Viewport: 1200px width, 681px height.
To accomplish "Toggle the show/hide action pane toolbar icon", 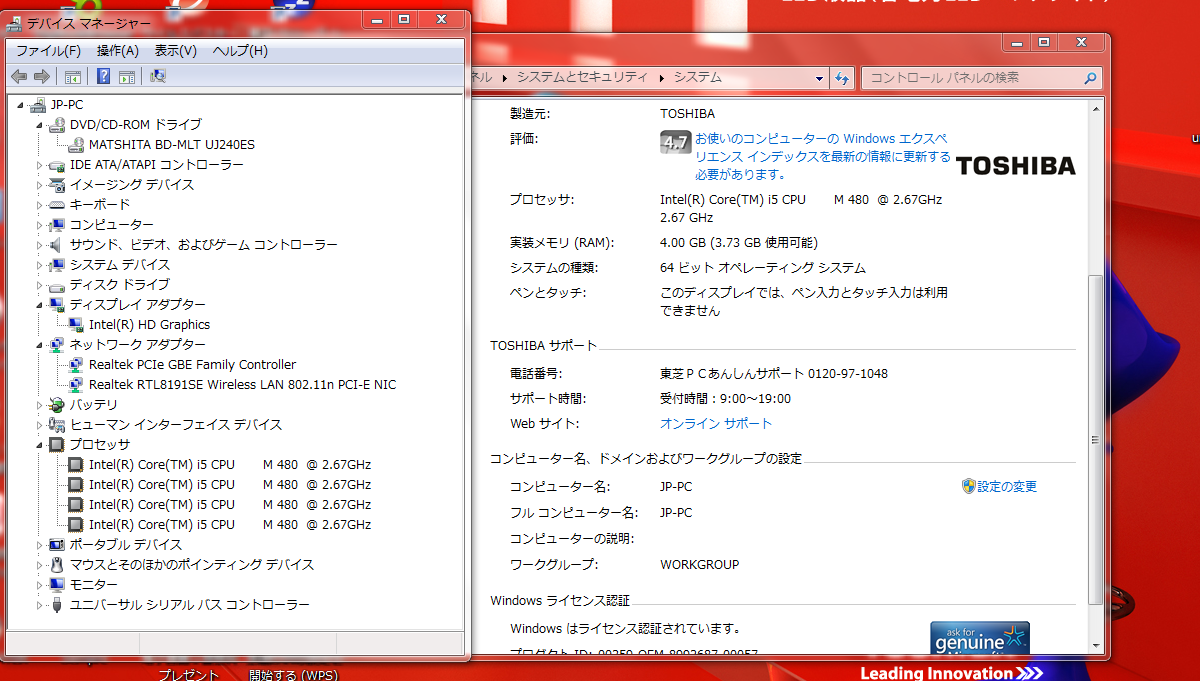I will coord(127,76).
